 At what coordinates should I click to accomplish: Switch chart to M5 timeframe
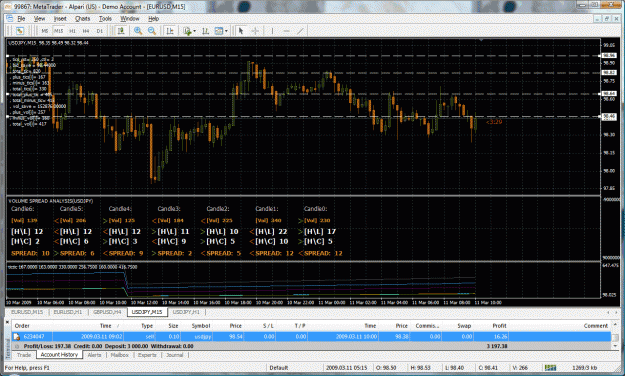(45, 31)
